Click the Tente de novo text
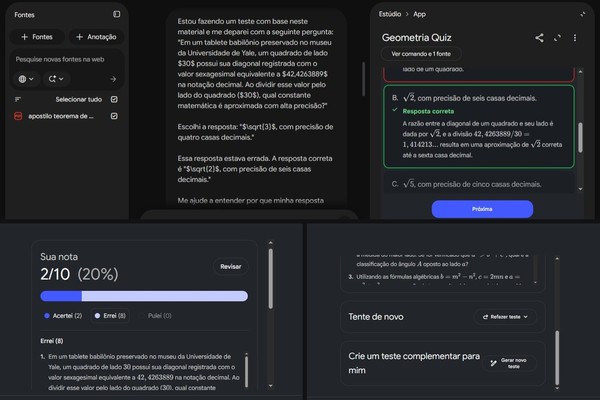The image size is (600, 400). (376, 317)
